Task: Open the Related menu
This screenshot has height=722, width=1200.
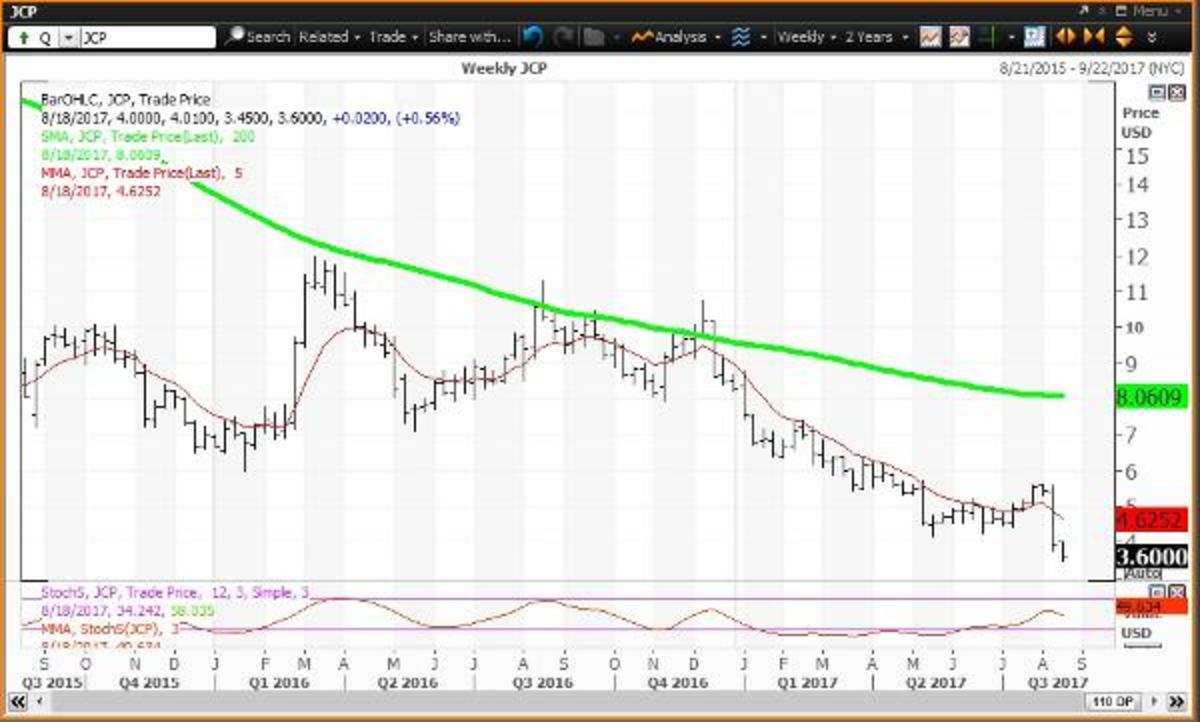Action: click(329, 37)
